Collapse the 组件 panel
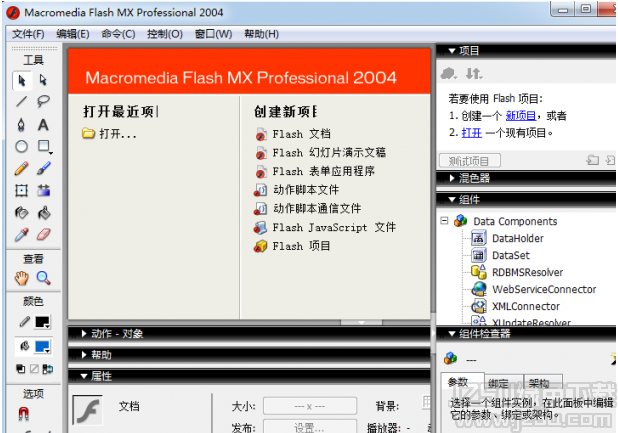Image resolution: width=618 pixels, height=433 pixels. pos(452,199)
